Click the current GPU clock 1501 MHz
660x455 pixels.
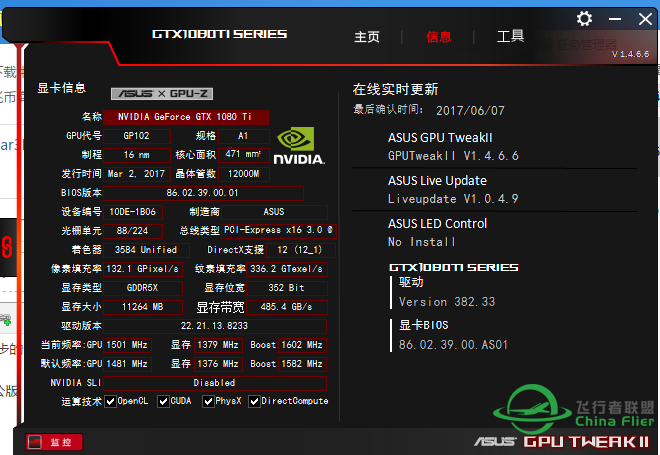128,345
